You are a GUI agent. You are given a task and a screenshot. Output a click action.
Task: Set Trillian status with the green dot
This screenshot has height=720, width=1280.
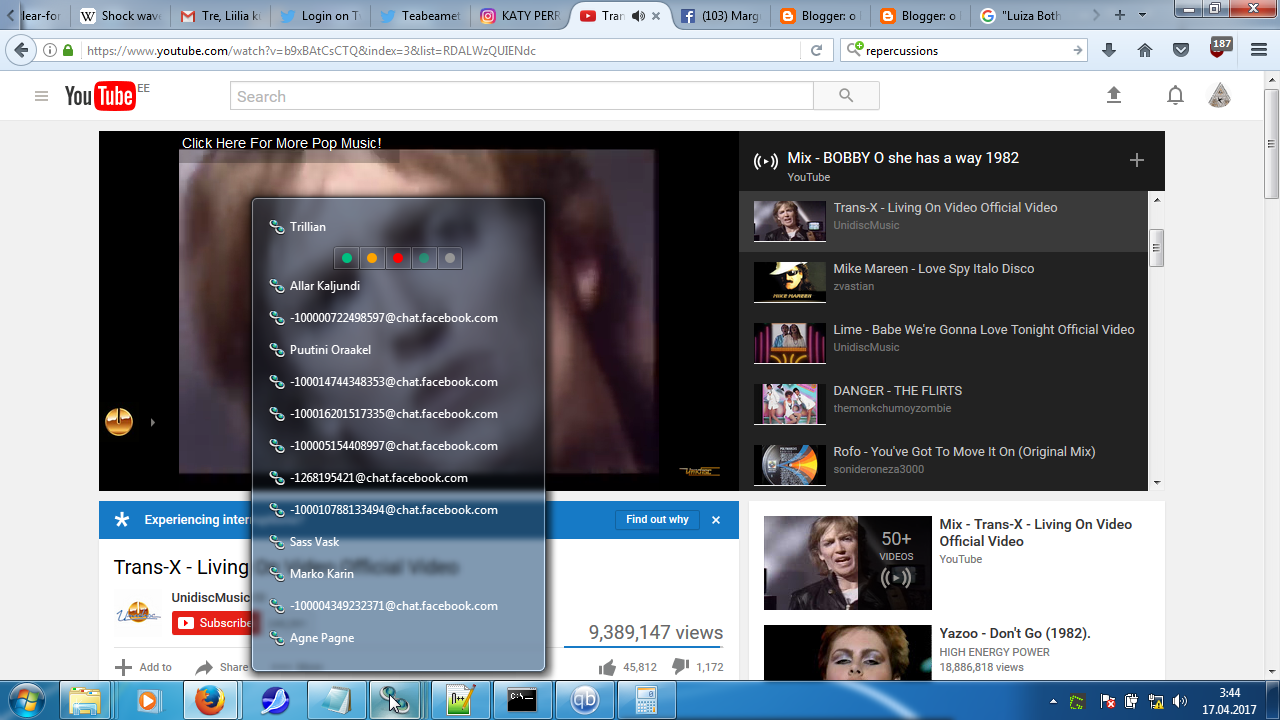pos(347,258)
